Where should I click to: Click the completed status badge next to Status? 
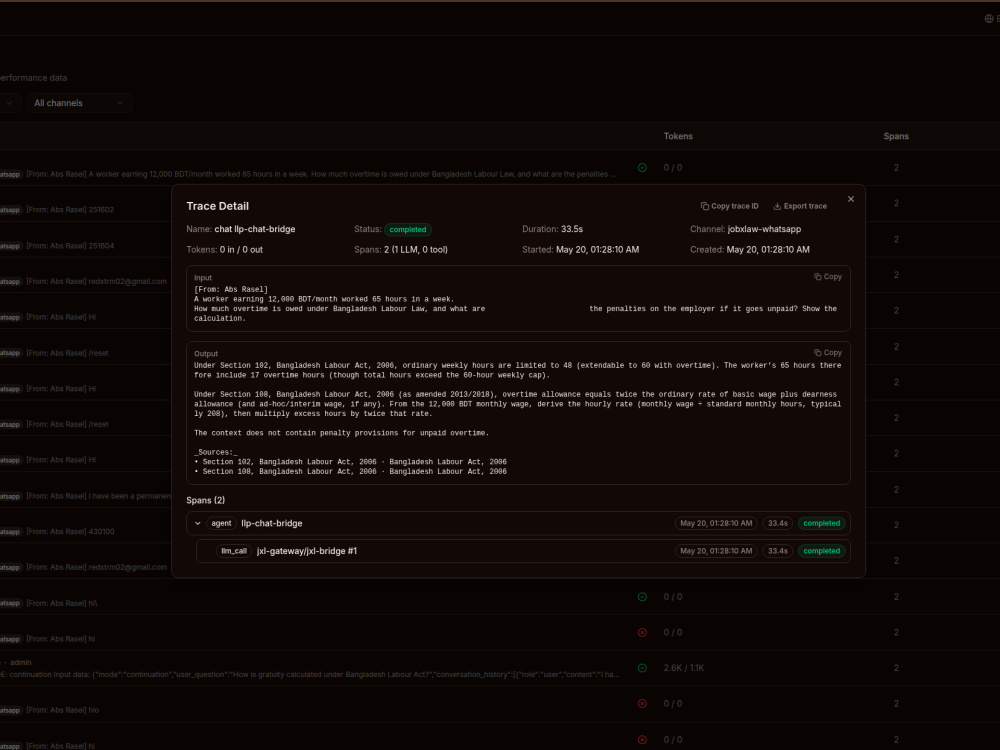(408, 230)
